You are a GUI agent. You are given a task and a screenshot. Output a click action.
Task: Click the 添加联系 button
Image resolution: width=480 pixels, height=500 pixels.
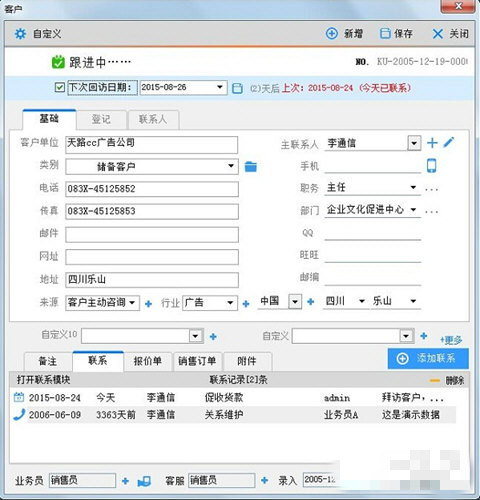click(x=428, y=359)
